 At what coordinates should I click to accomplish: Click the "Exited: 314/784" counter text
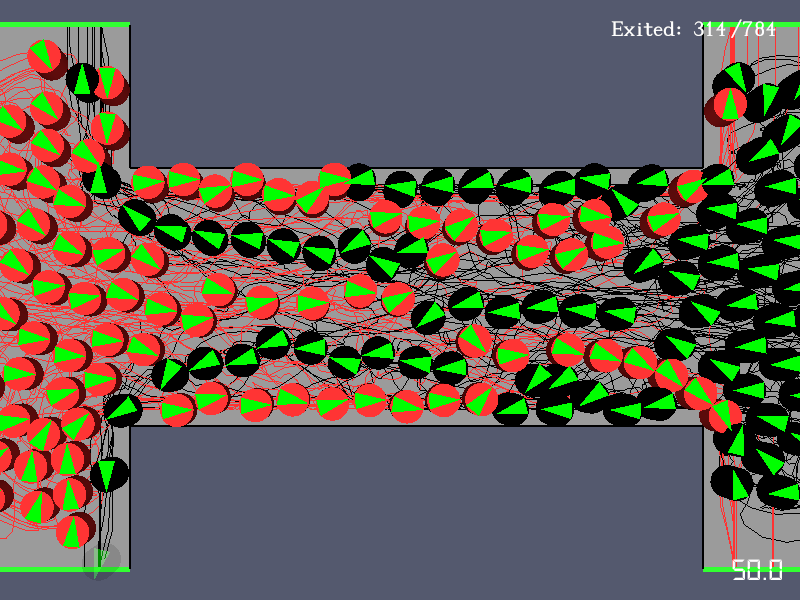693,29
